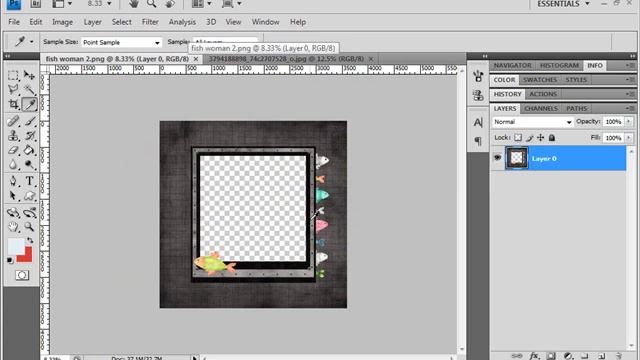Select the Clone Stamp tool
640x360 pixels.
click(x=13, y=136)
